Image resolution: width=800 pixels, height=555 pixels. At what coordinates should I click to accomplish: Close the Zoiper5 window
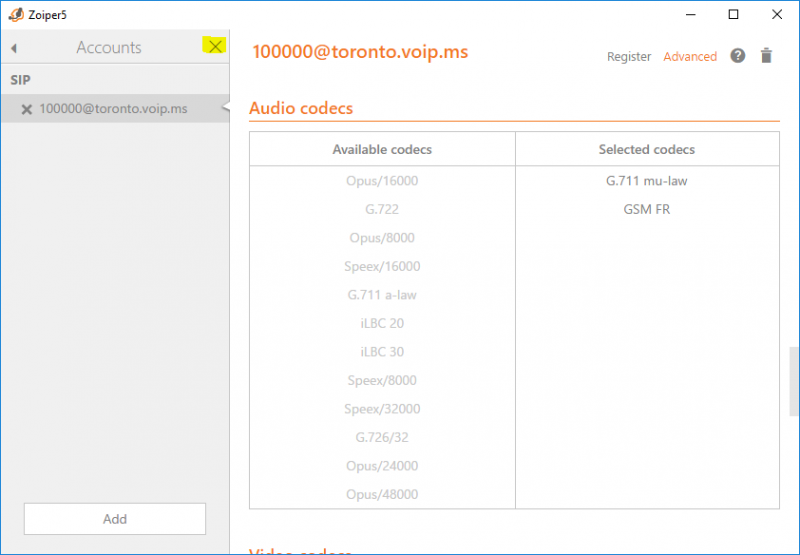[777, 14]
